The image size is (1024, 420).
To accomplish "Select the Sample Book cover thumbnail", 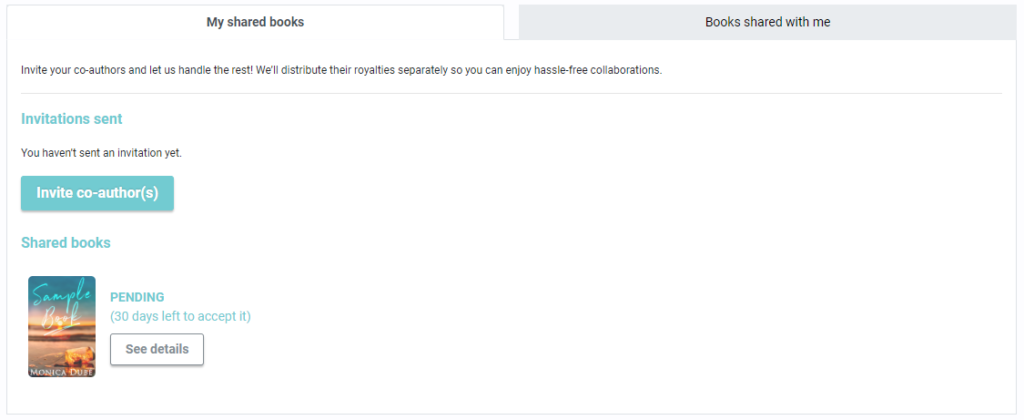I will click(62, 327).
